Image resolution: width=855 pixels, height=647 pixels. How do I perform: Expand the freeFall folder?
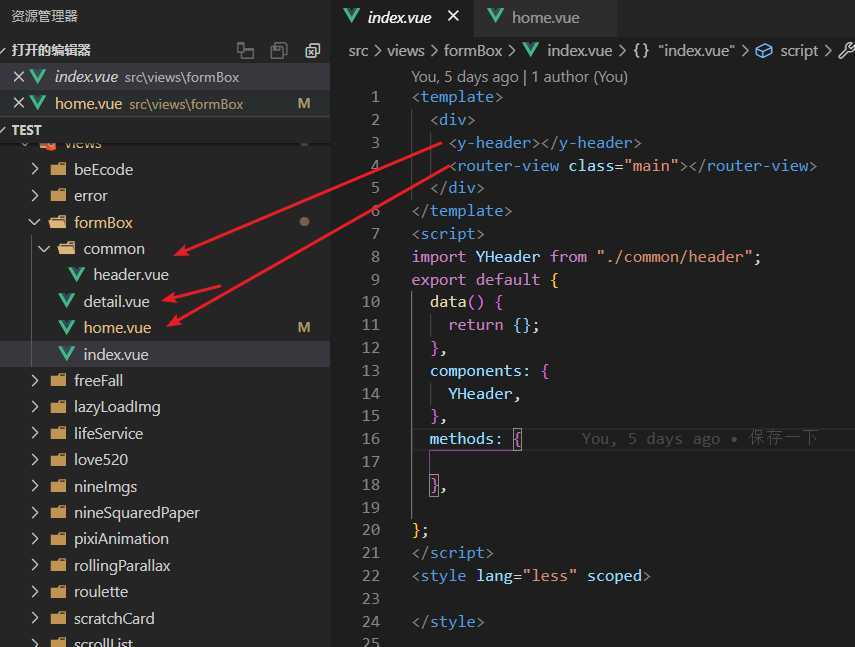coord(35,380)
